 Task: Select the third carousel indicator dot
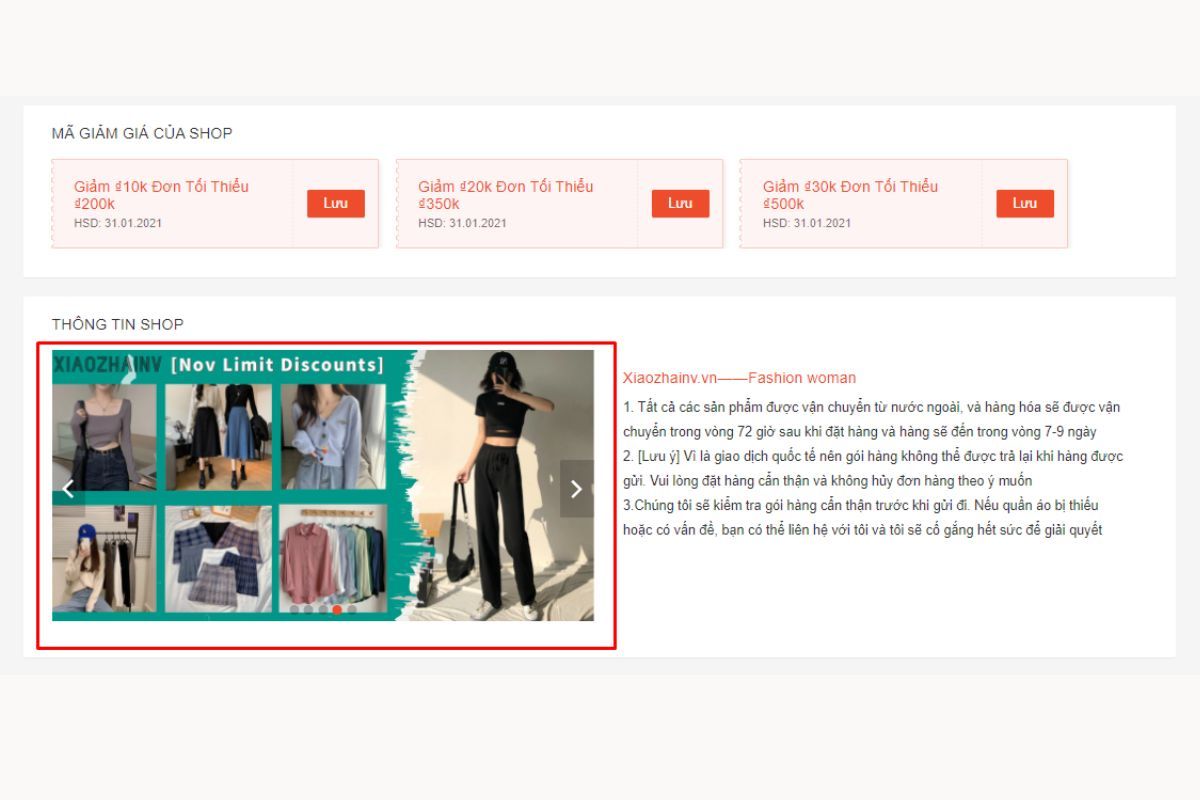pos(322,609)
